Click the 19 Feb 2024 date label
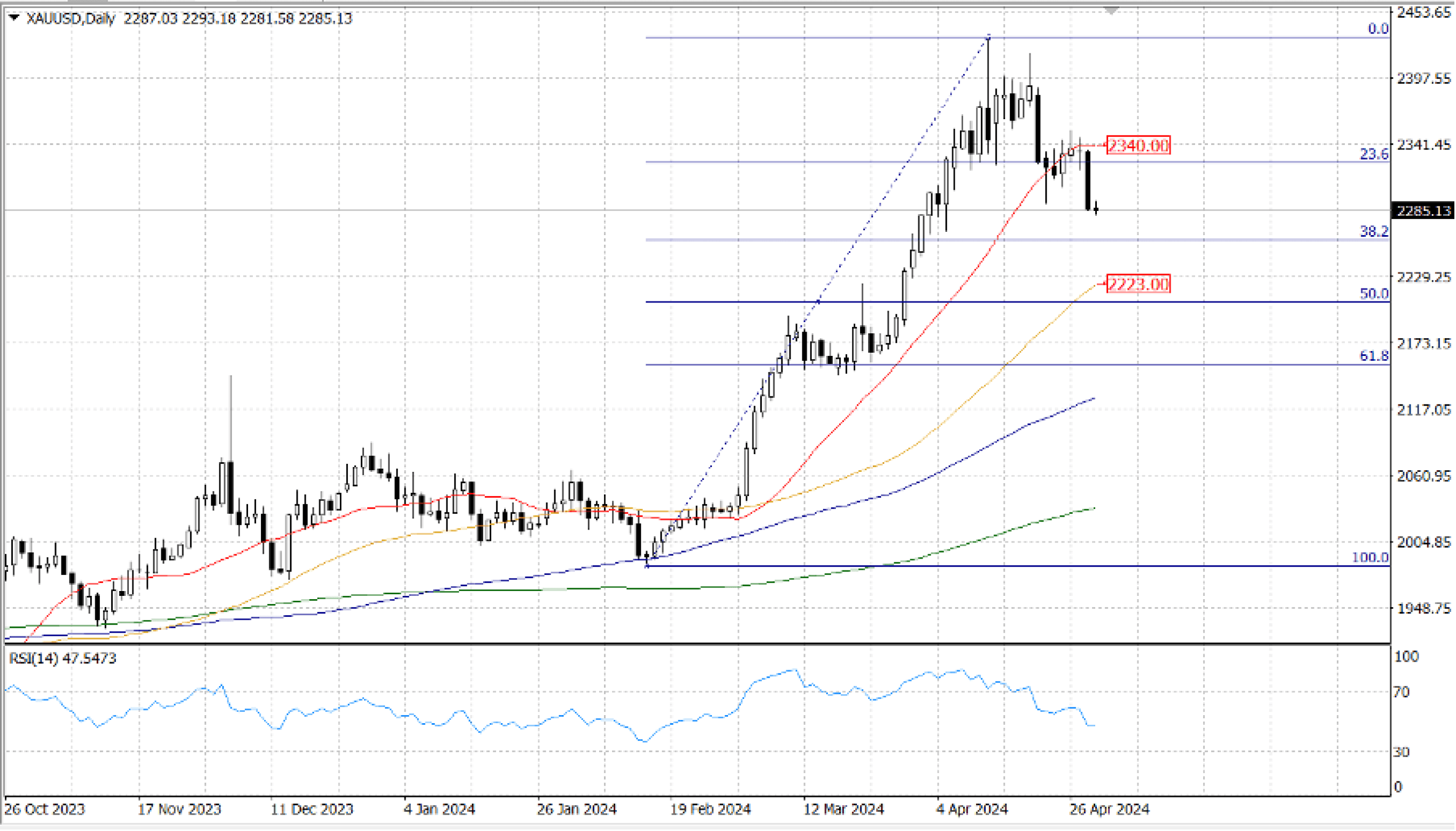Screen dimensions: 1456x831 coord(710,809)
